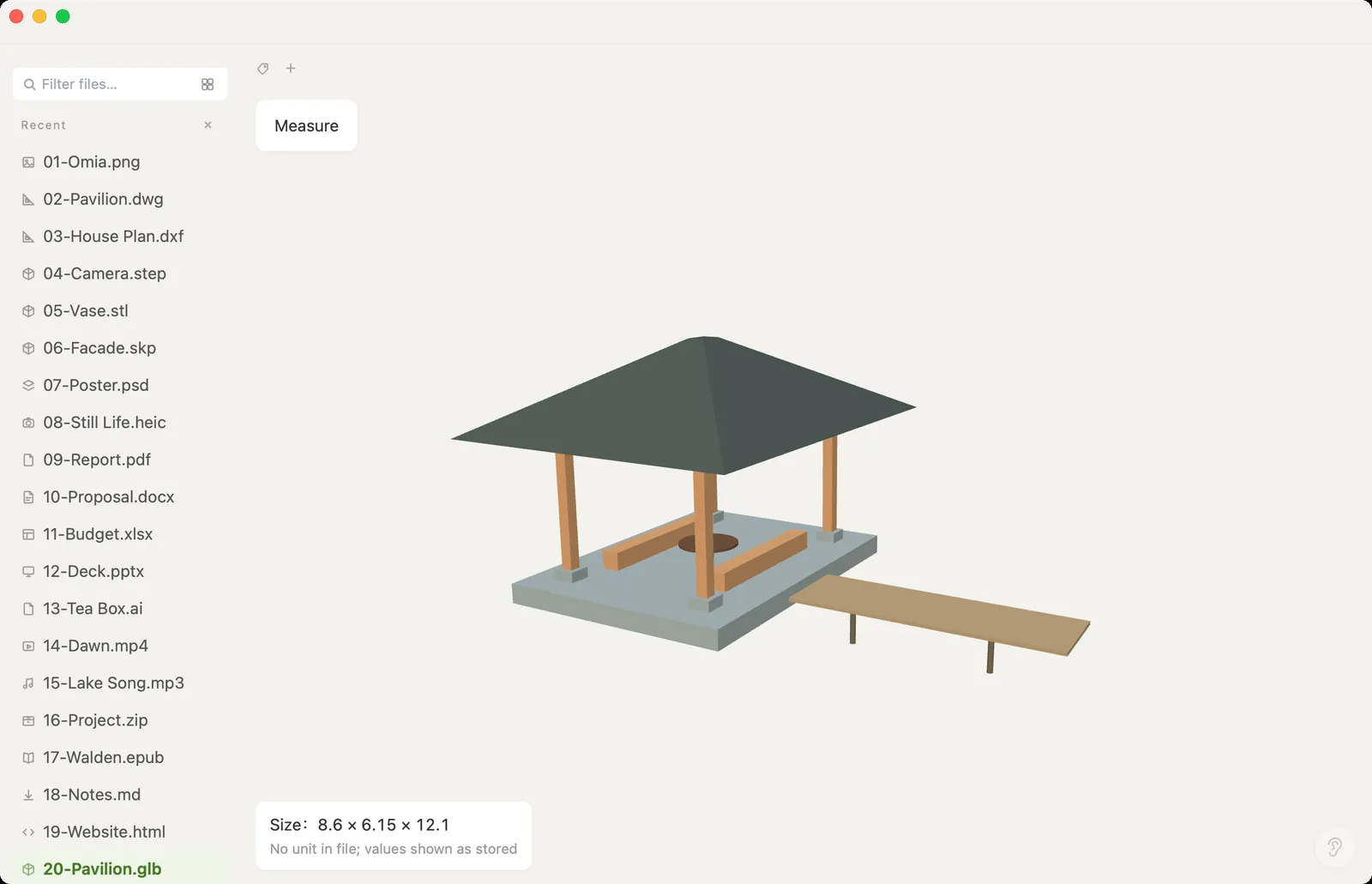Click the drafting icon beside 02-Pavilion.dwg

point(28,200)
